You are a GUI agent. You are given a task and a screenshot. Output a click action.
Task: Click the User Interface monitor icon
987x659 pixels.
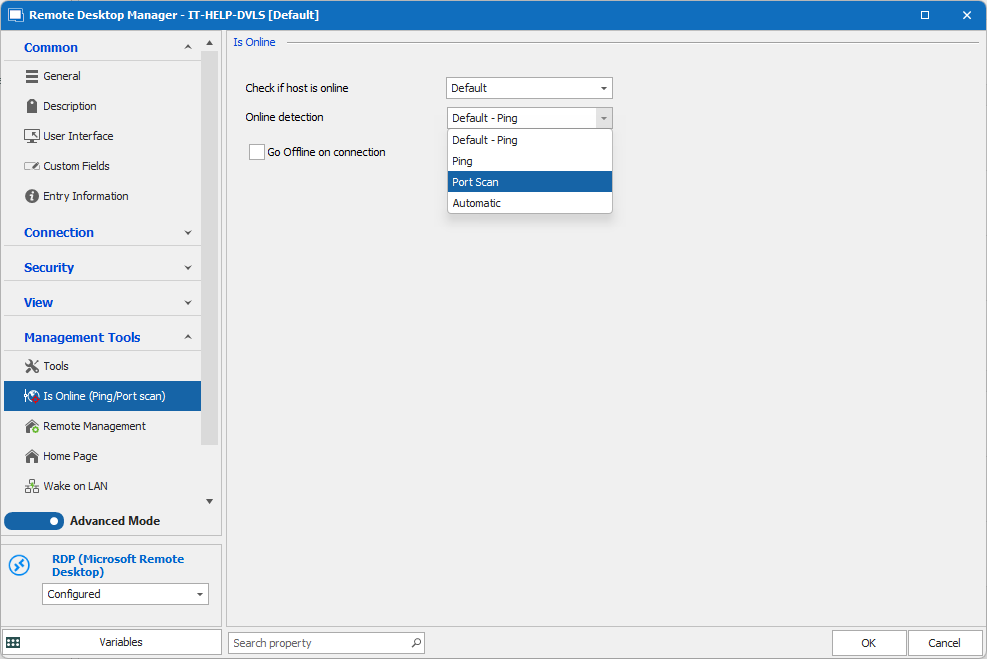coord(32,136)
